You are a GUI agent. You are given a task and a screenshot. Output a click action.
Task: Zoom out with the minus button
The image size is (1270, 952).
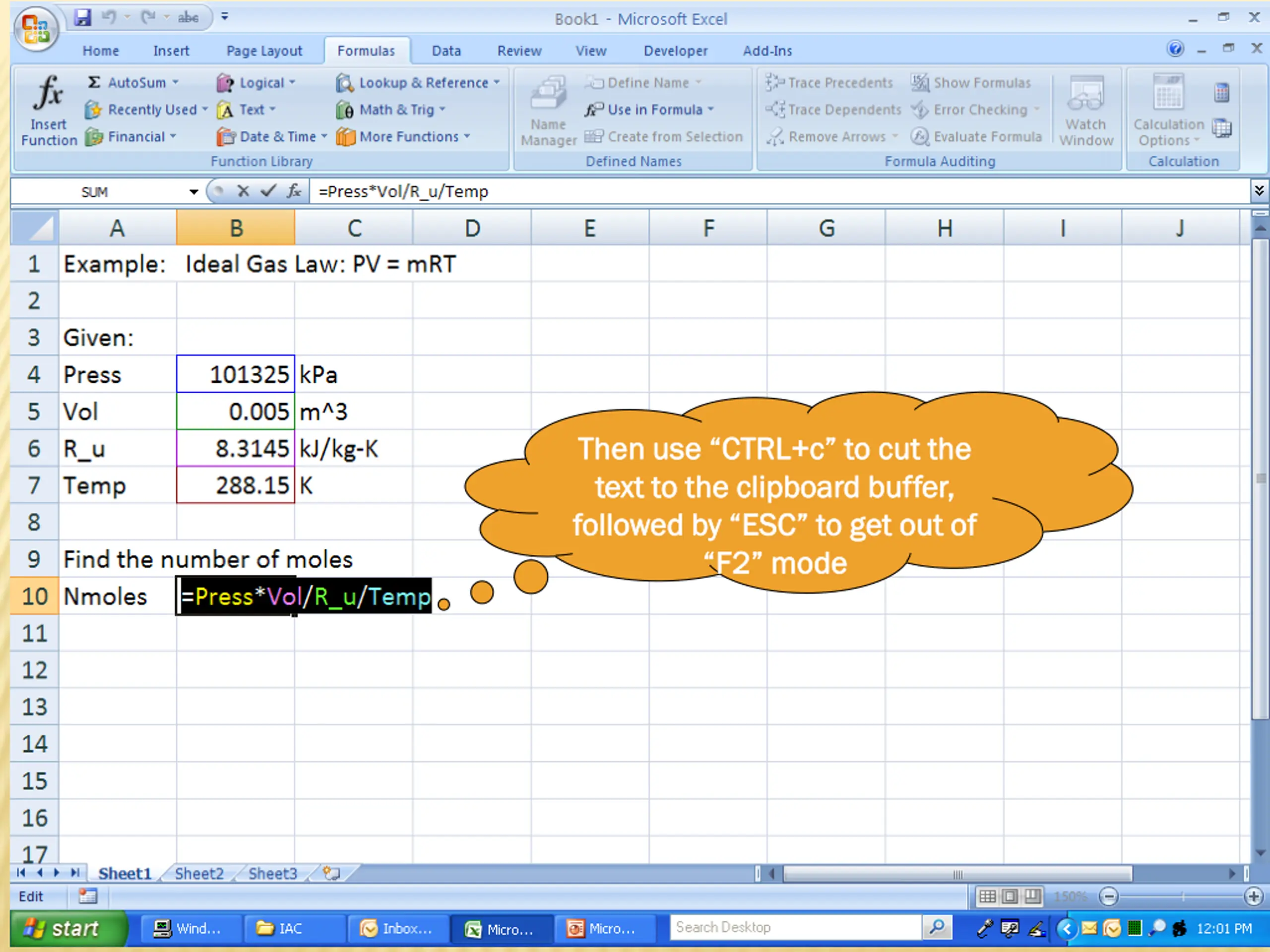[1109, 896]
